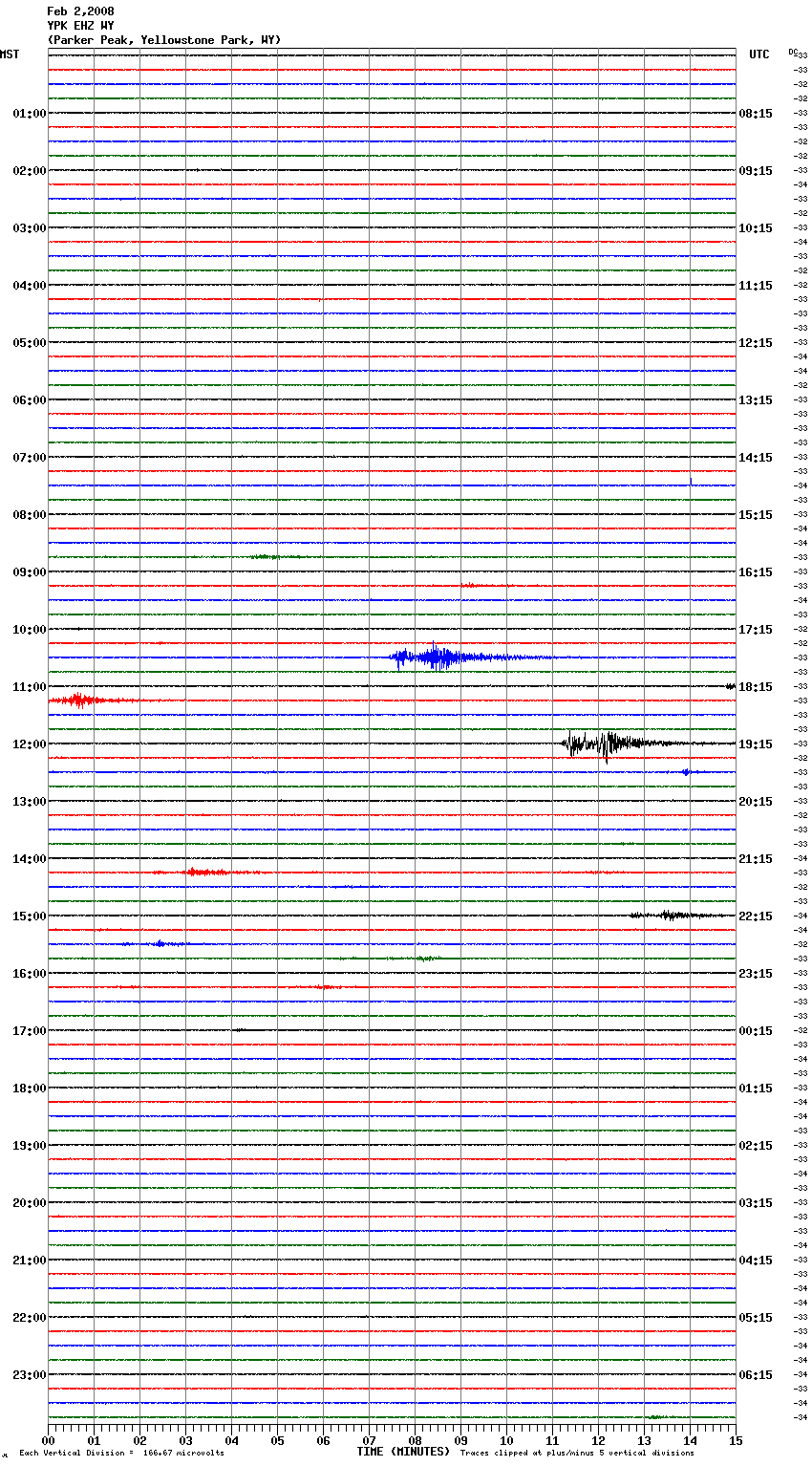Viewport: 812px width, 1466px height.
Task: Click the UTC time label '22:15'
Action: [756, 916]
